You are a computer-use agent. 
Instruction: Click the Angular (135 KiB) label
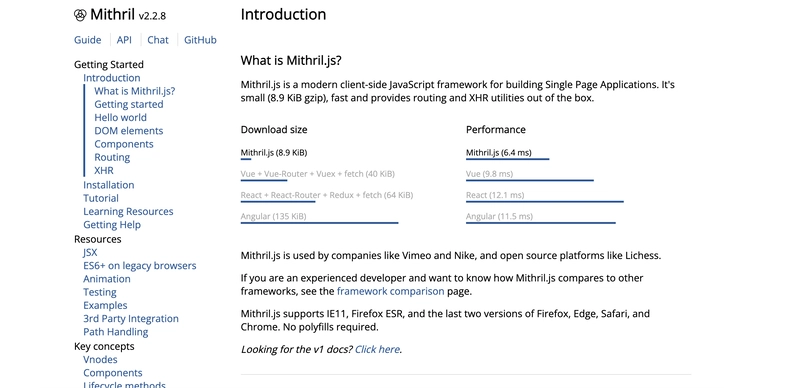tap(273, 216)
